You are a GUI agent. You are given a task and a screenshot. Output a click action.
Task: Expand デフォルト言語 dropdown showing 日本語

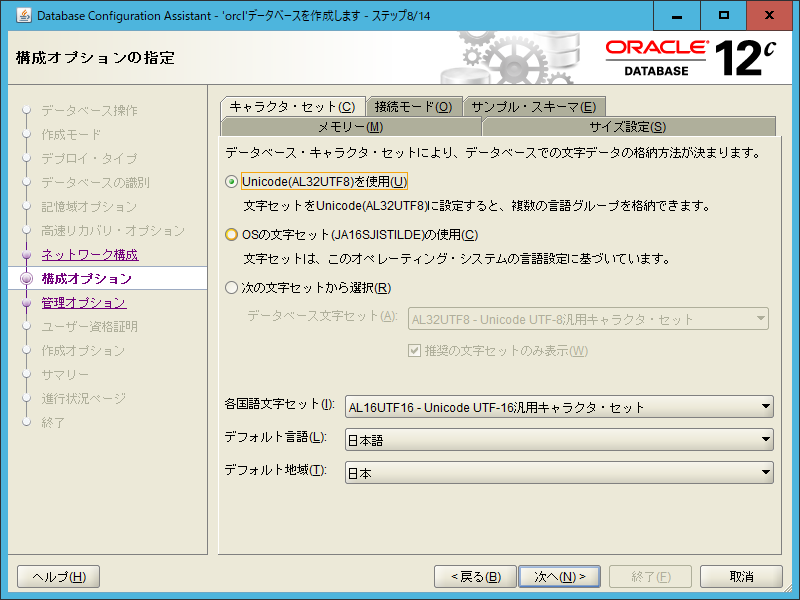click(x=559, y=439)
